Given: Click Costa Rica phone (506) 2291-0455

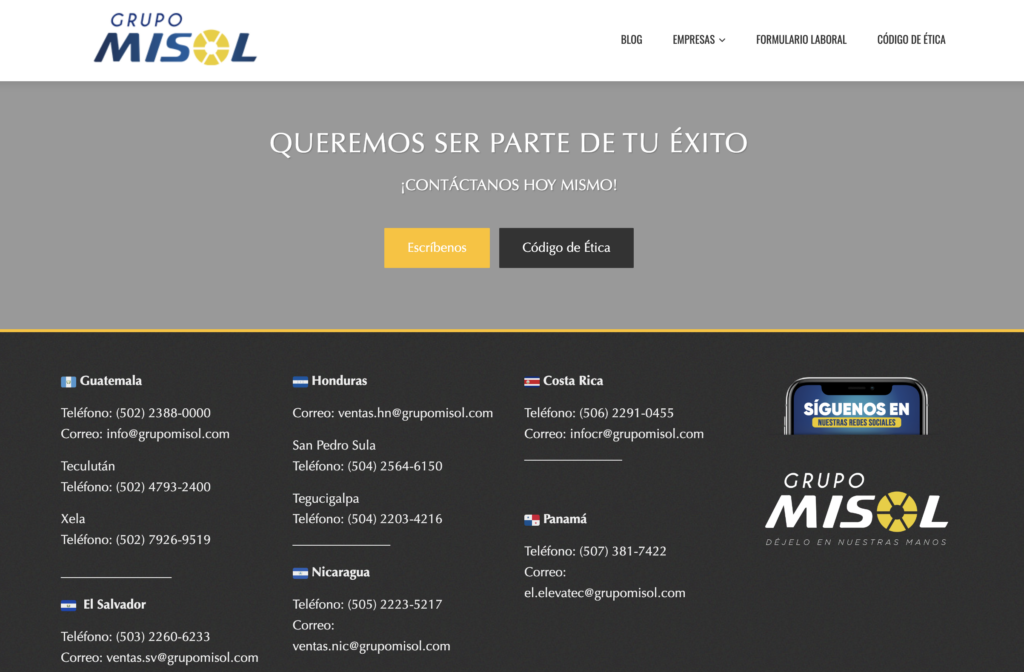Looking at the screenshot, I should 626,413.
